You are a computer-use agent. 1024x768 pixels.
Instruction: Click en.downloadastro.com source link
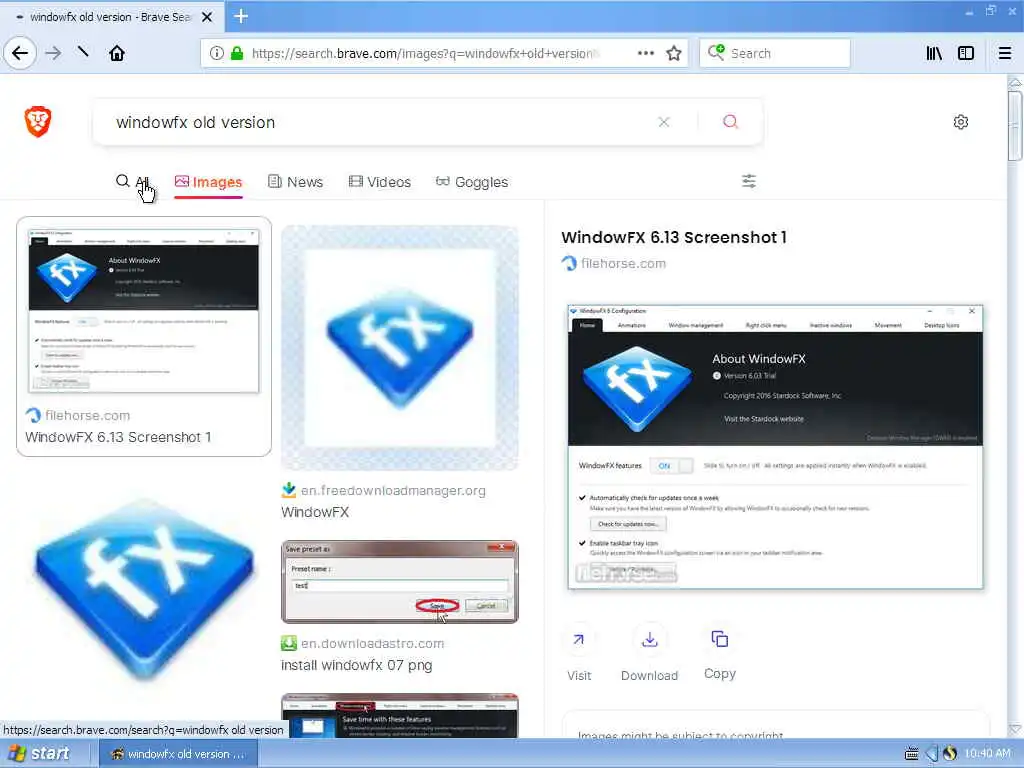coord(372,643)
